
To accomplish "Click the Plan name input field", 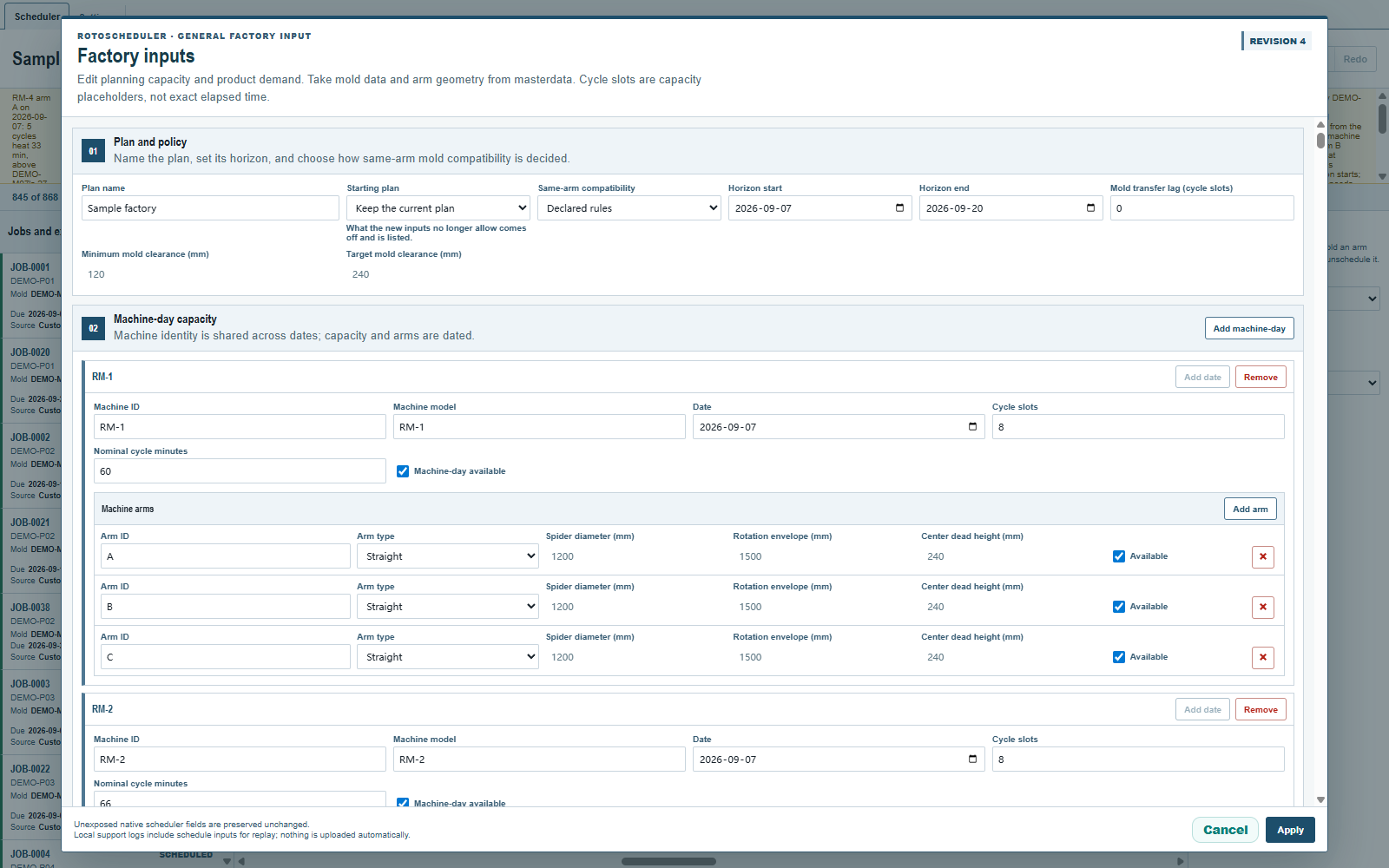I will tap(210, 208).
